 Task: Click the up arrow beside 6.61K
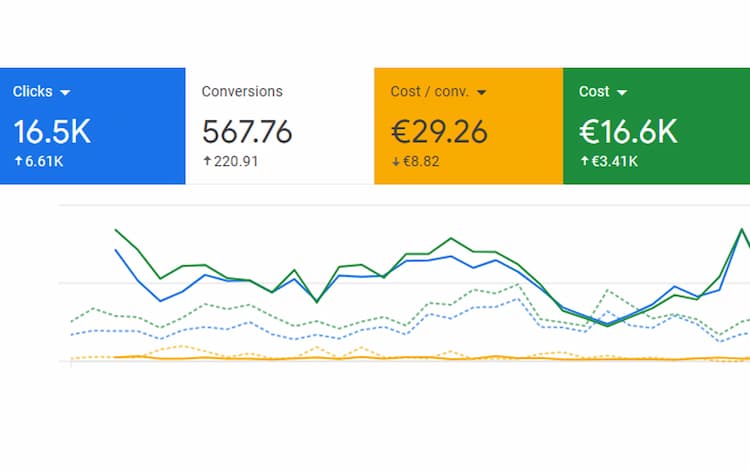(x=17, y=160)
